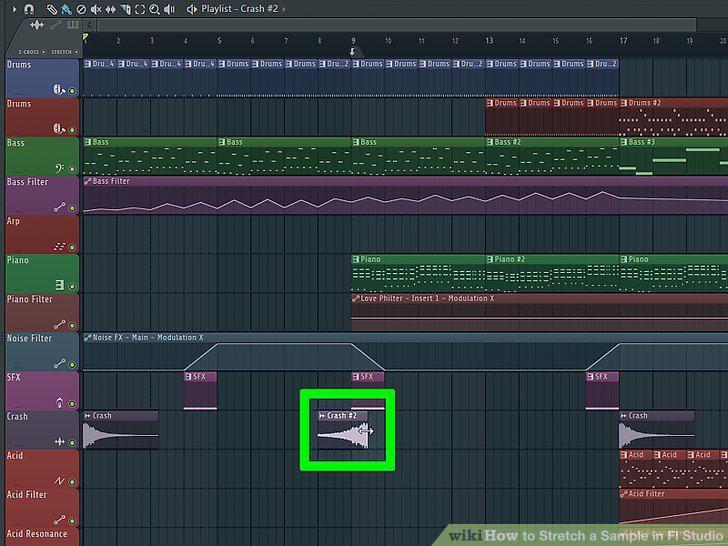Open the playlist options menu arrow
Image resolution: width=728 pixels, height=546 pixels.
(x=14, y=9)
